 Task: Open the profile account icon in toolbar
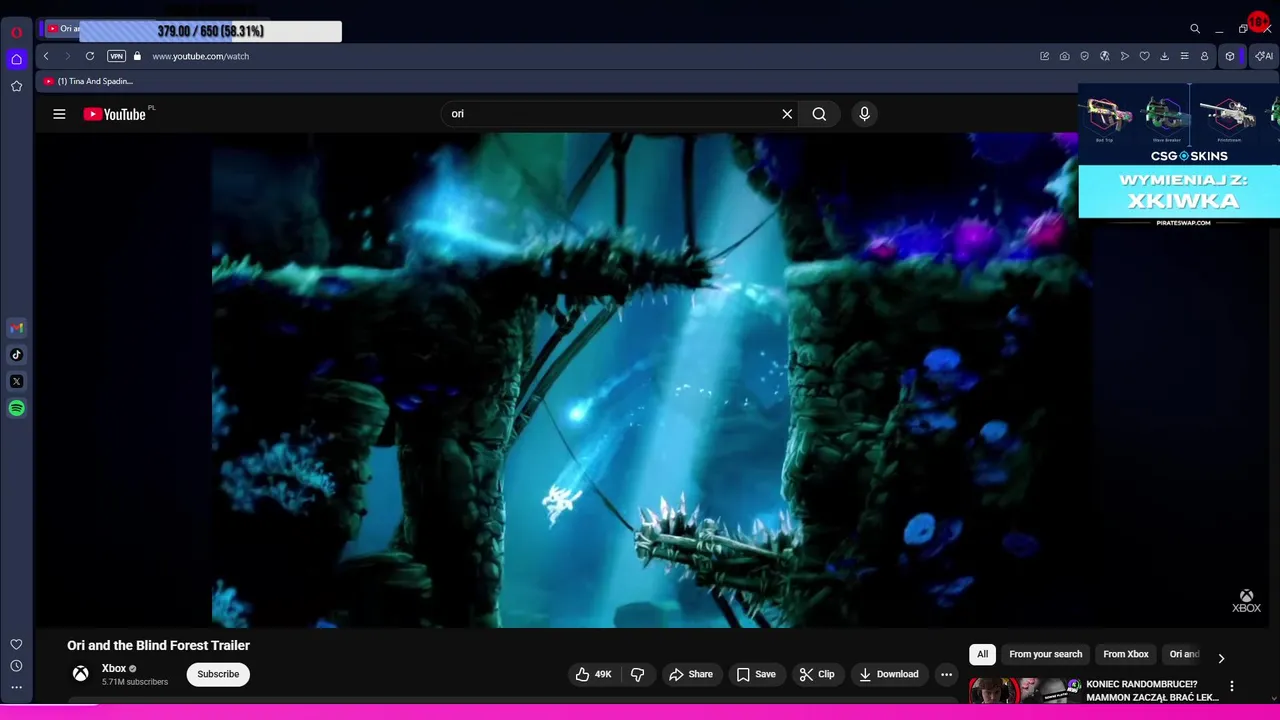[x=1205, y=56]
